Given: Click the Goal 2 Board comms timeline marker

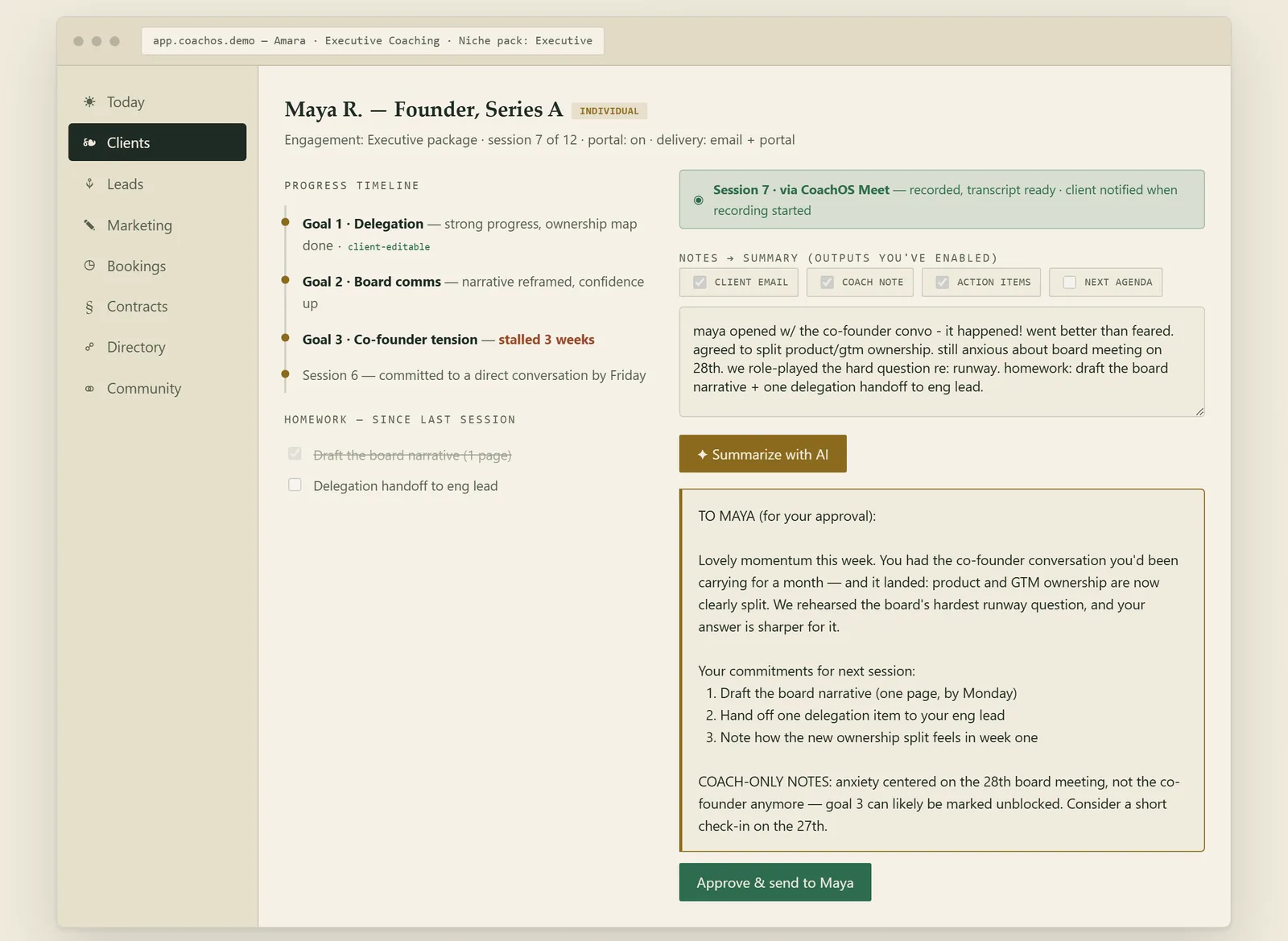Looking at the screenshot, I should pyautogui.click(x=285, y=279).
